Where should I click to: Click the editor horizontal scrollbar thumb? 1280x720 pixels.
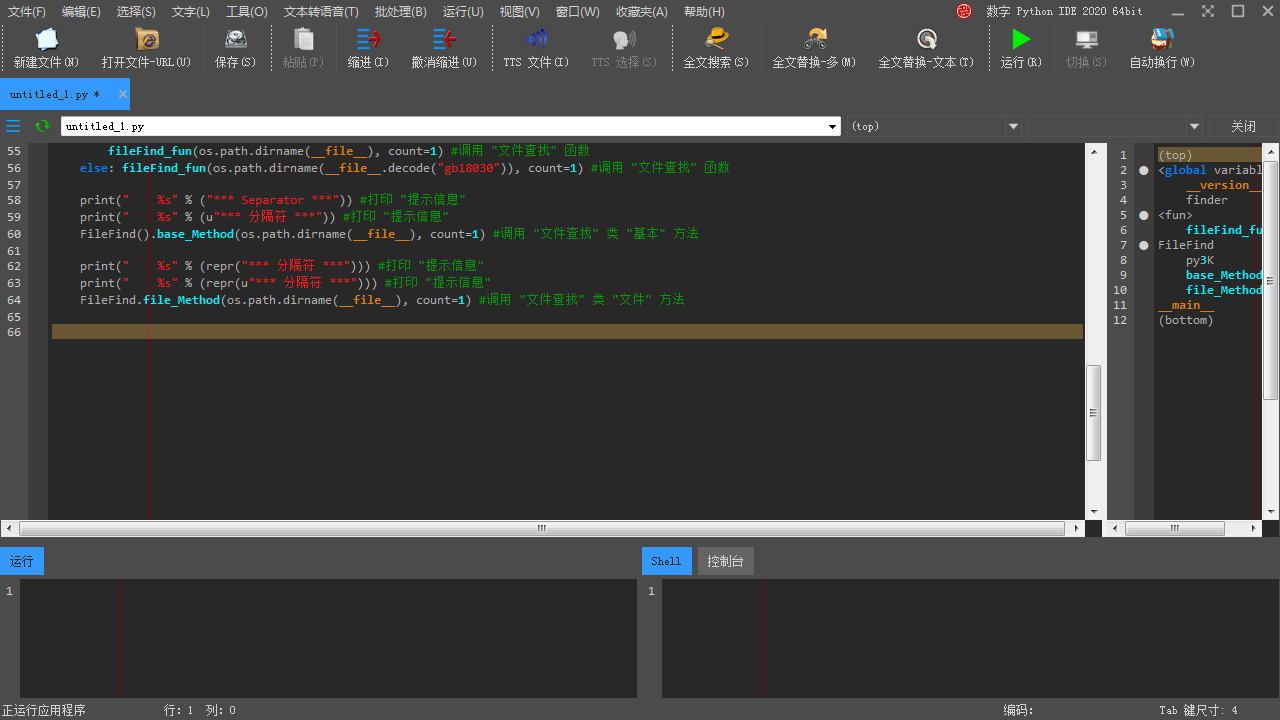tap(541, 528)
